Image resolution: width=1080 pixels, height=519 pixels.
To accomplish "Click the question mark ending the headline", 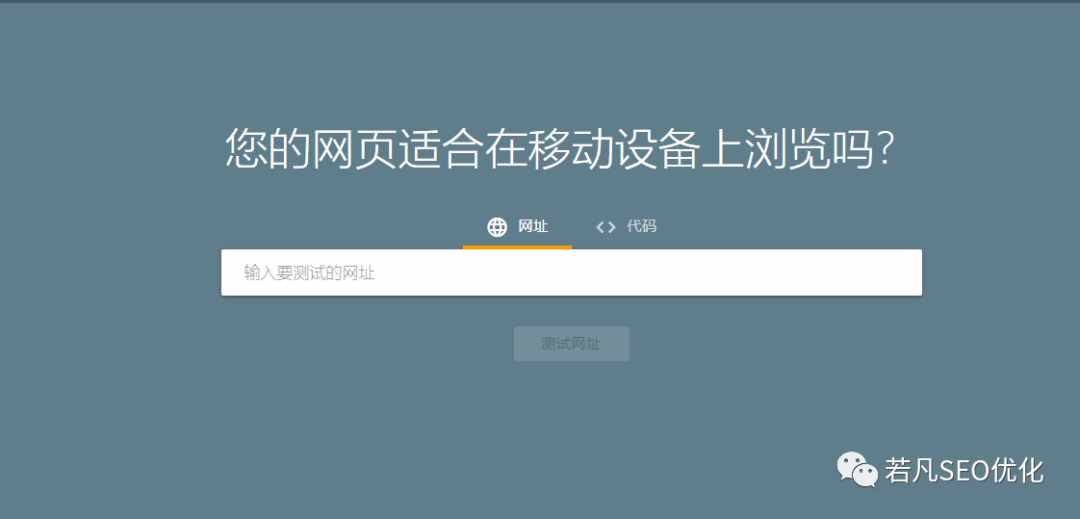I will point(885,149).
